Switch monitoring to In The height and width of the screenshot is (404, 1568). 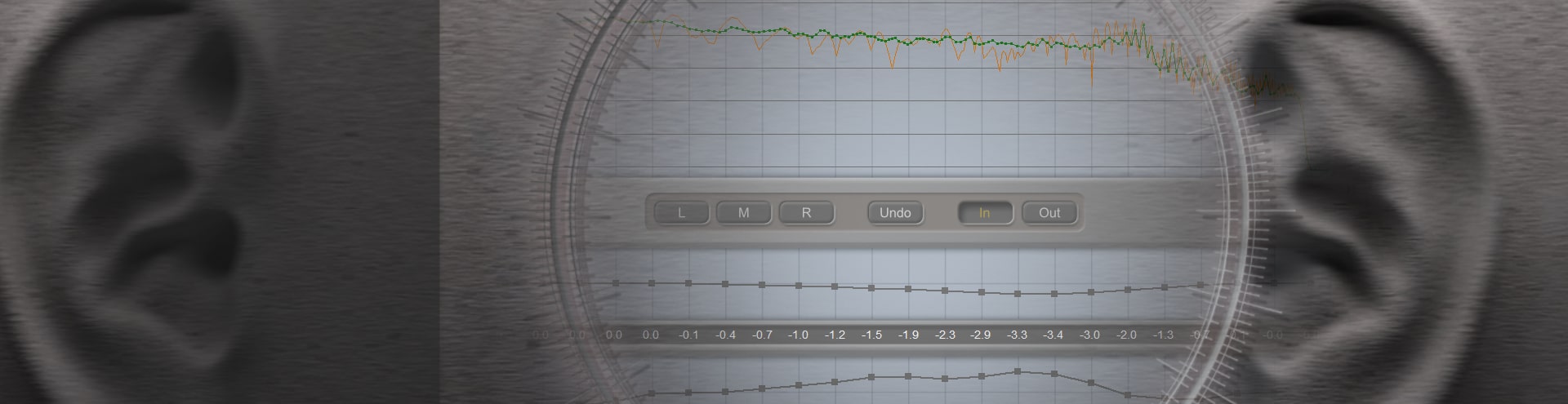[x=984, y=213]
